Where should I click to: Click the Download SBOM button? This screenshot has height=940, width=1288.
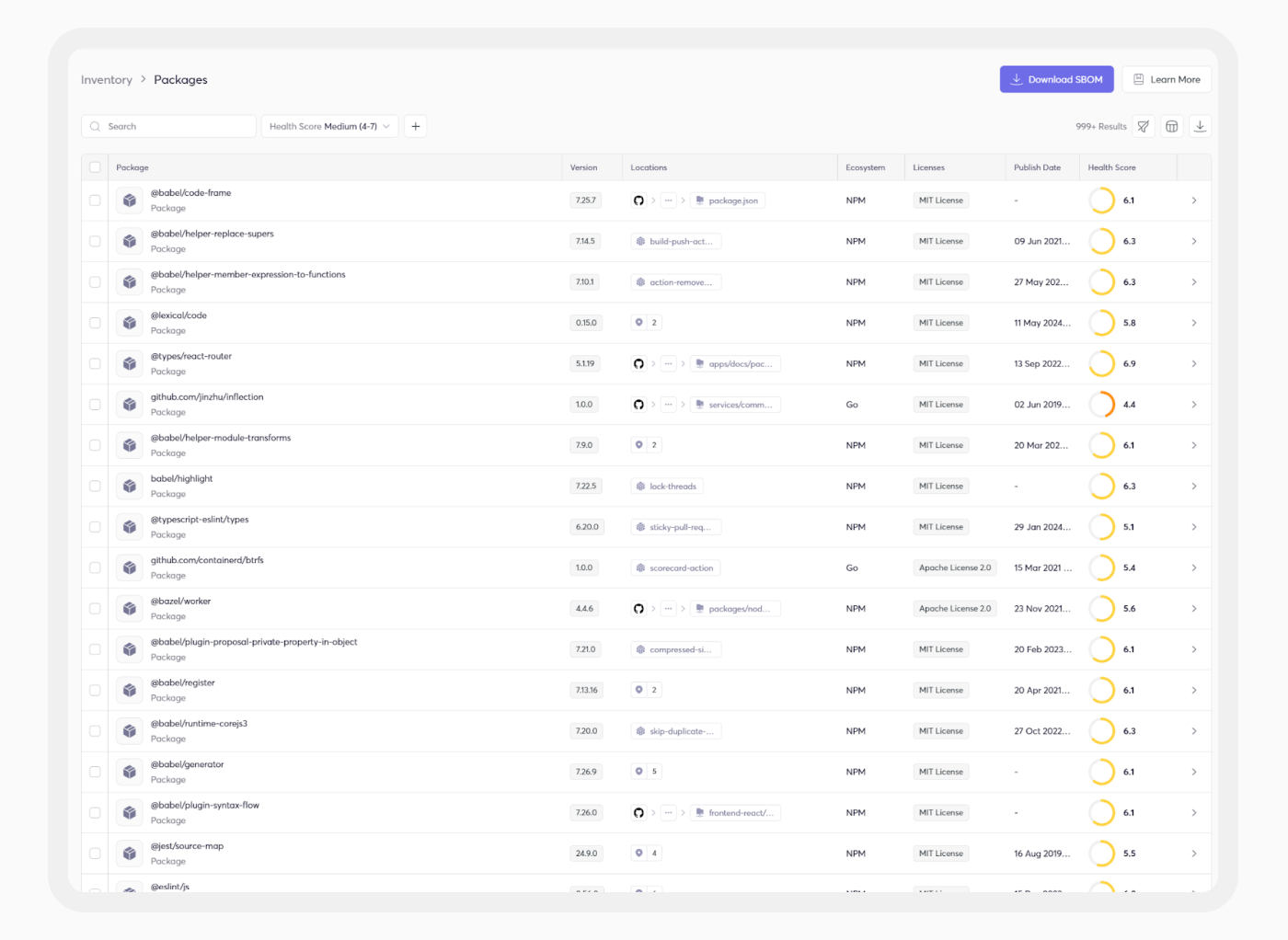click(1056, 79)
